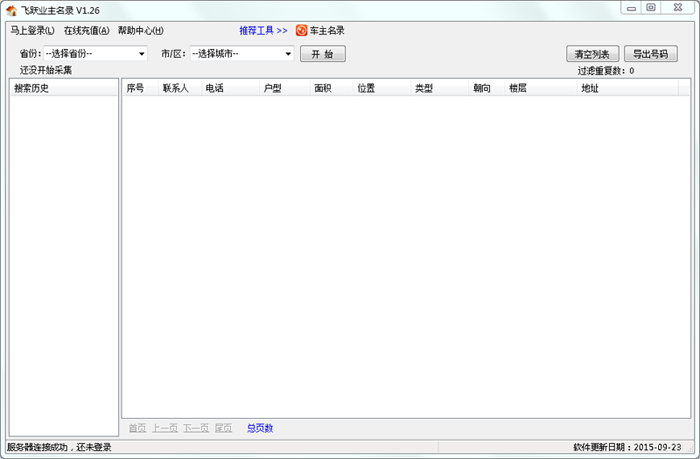This screenshot has height=459, width=700.
Task: Jump to 尾页 last page link
Action: (223, 428)
